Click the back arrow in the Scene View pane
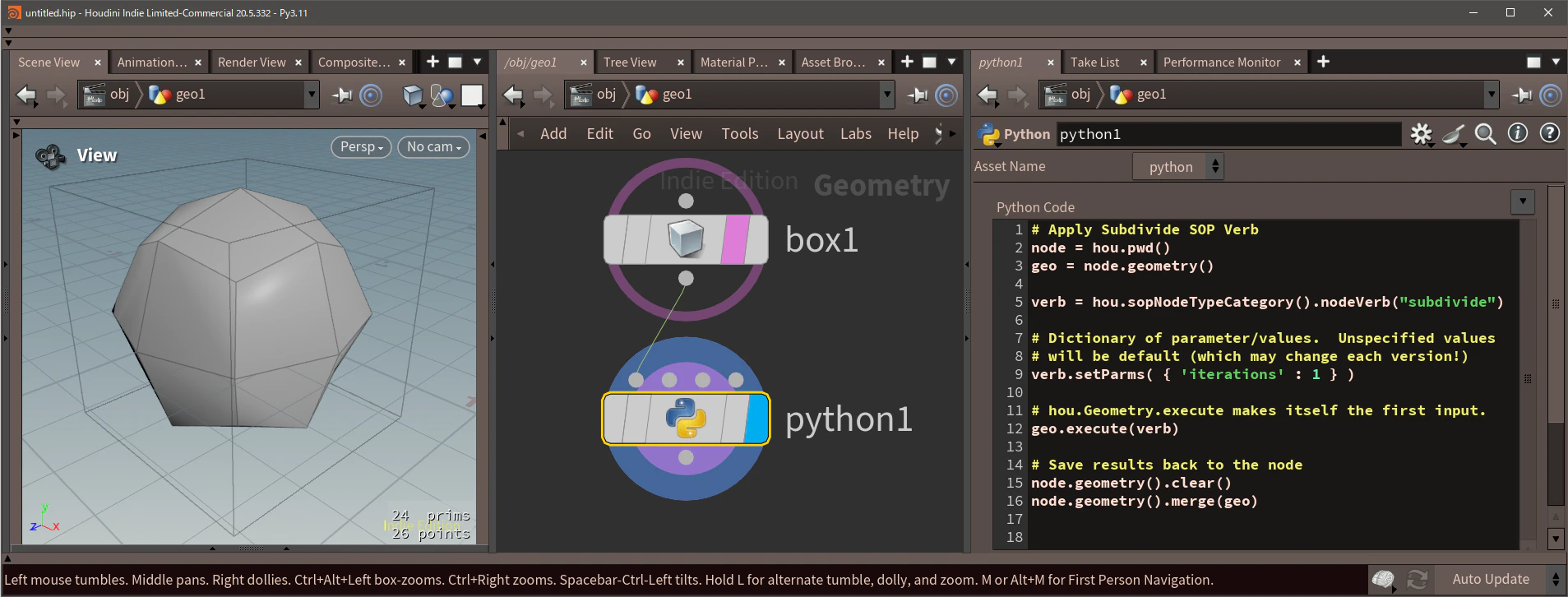The width and height of the screenshot is (1568, 597). (26, 95)
